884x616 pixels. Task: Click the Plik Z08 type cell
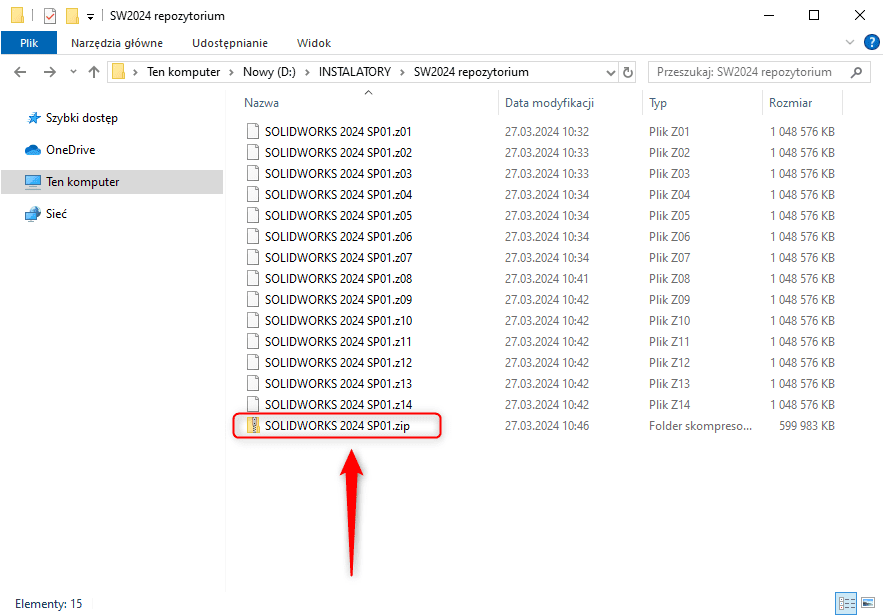(669, 278)
